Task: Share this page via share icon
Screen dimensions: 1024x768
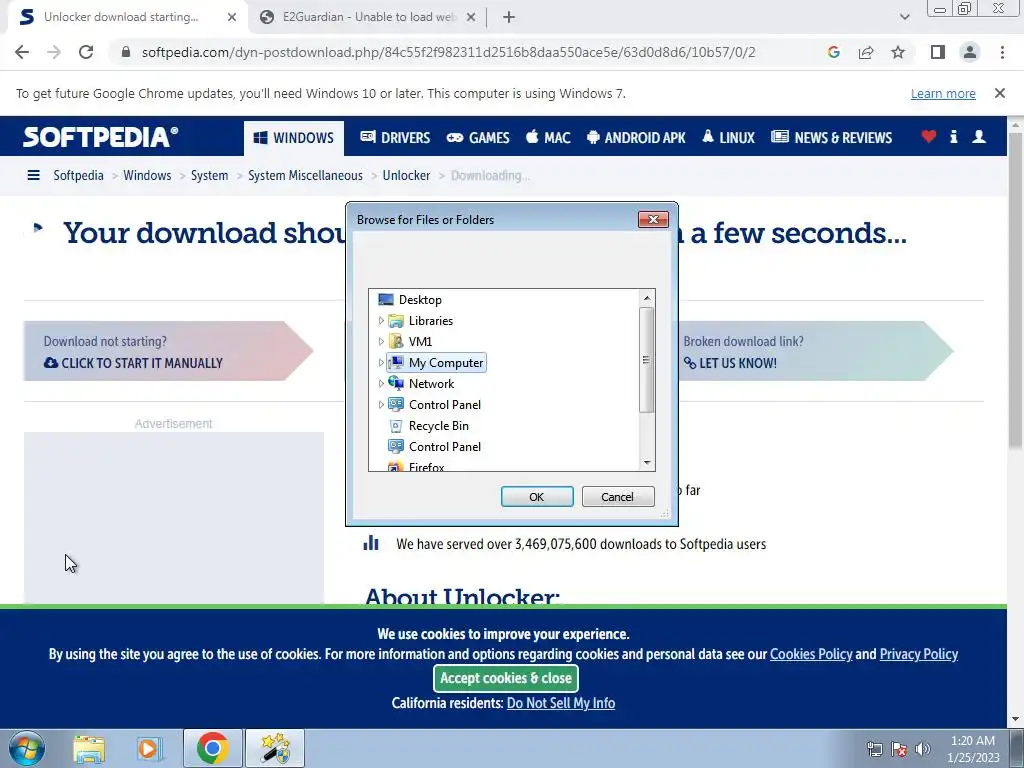Action: [866, 52]
